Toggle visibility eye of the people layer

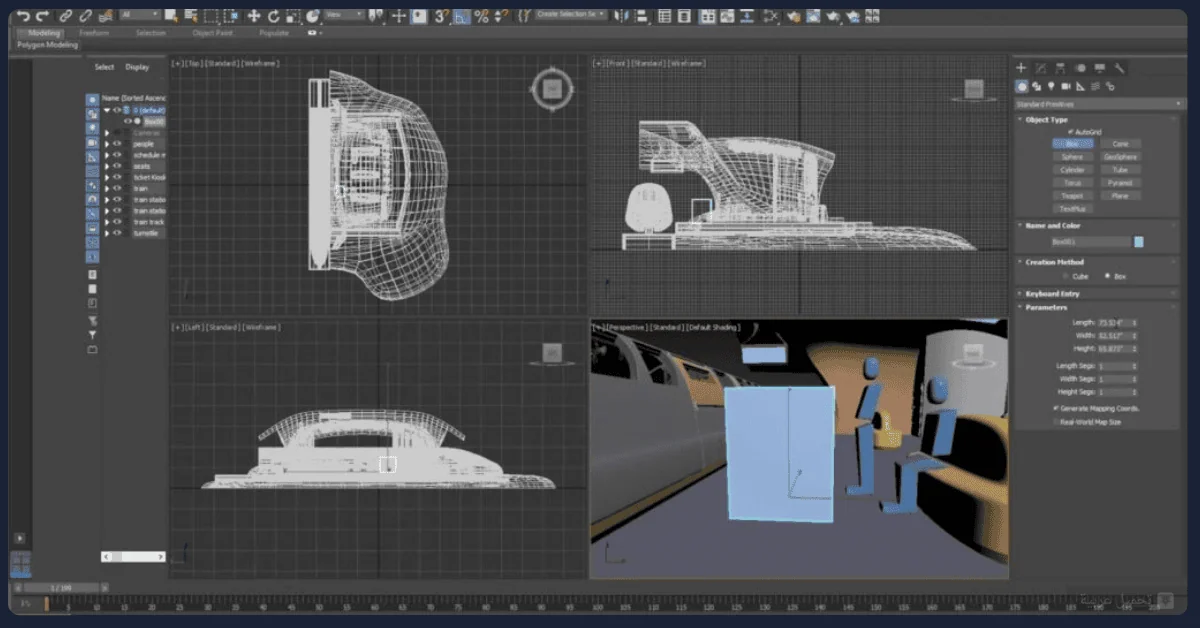116,145
